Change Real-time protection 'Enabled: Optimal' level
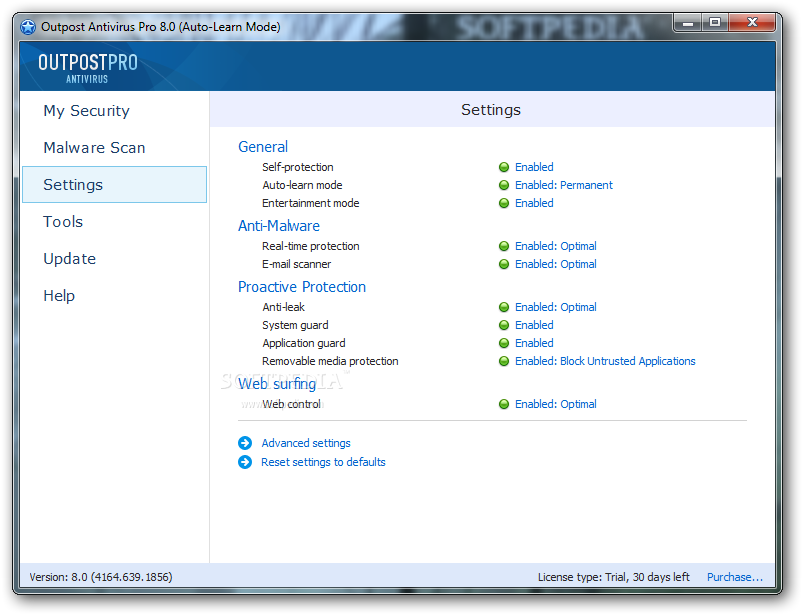The height and width of the screenshot is (615, 803). click(x=556, y=246)
